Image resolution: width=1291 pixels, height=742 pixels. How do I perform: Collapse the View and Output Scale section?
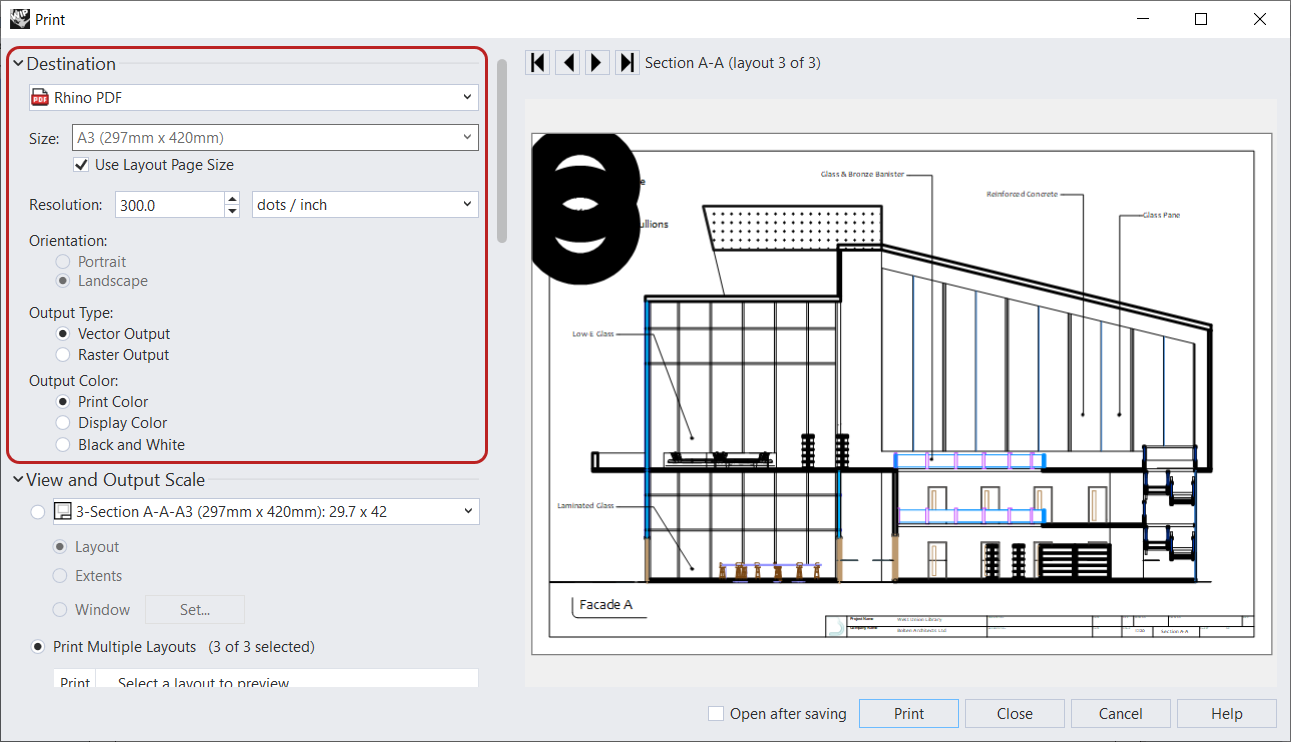coord(18,480)
